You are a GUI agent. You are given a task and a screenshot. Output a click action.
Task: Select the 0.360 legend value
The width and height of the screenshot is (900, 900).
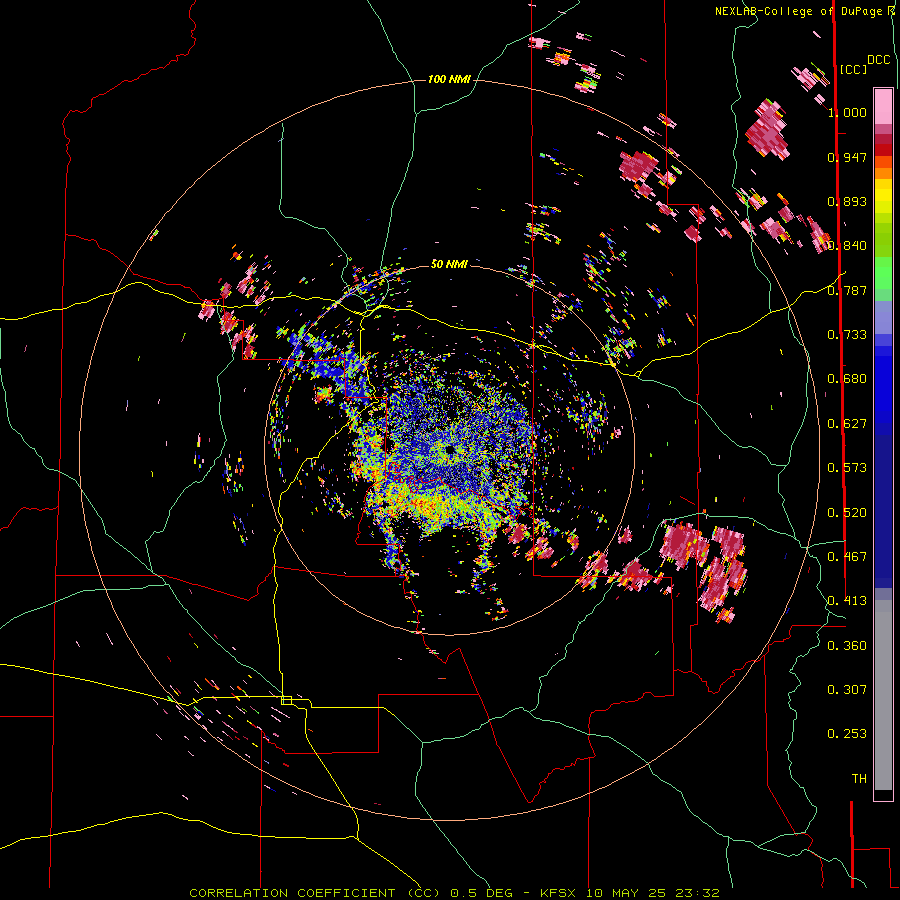click(x=847, y=646)
